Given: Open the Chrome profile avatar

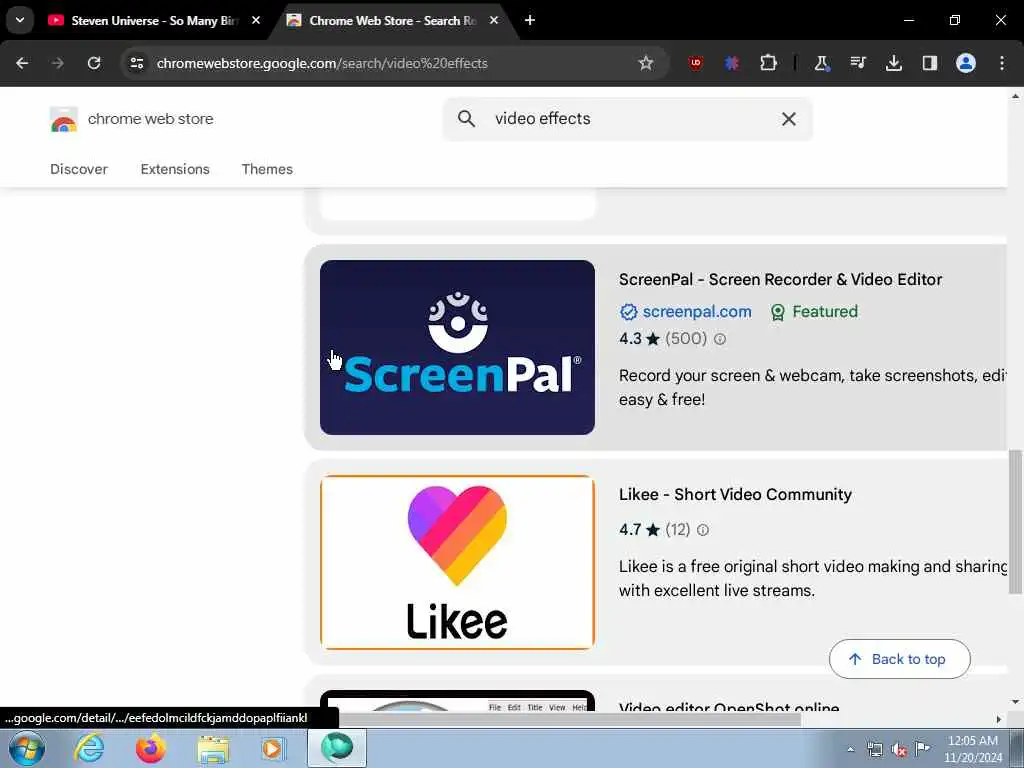Looking at the screenshot, I should pyautogui.click(x=965, y=63).
